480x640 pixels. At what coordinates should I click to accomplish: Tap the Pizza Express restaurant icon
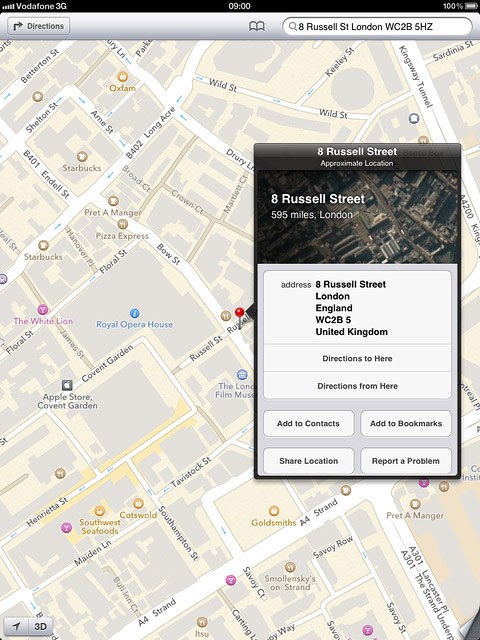coord(122,224)
